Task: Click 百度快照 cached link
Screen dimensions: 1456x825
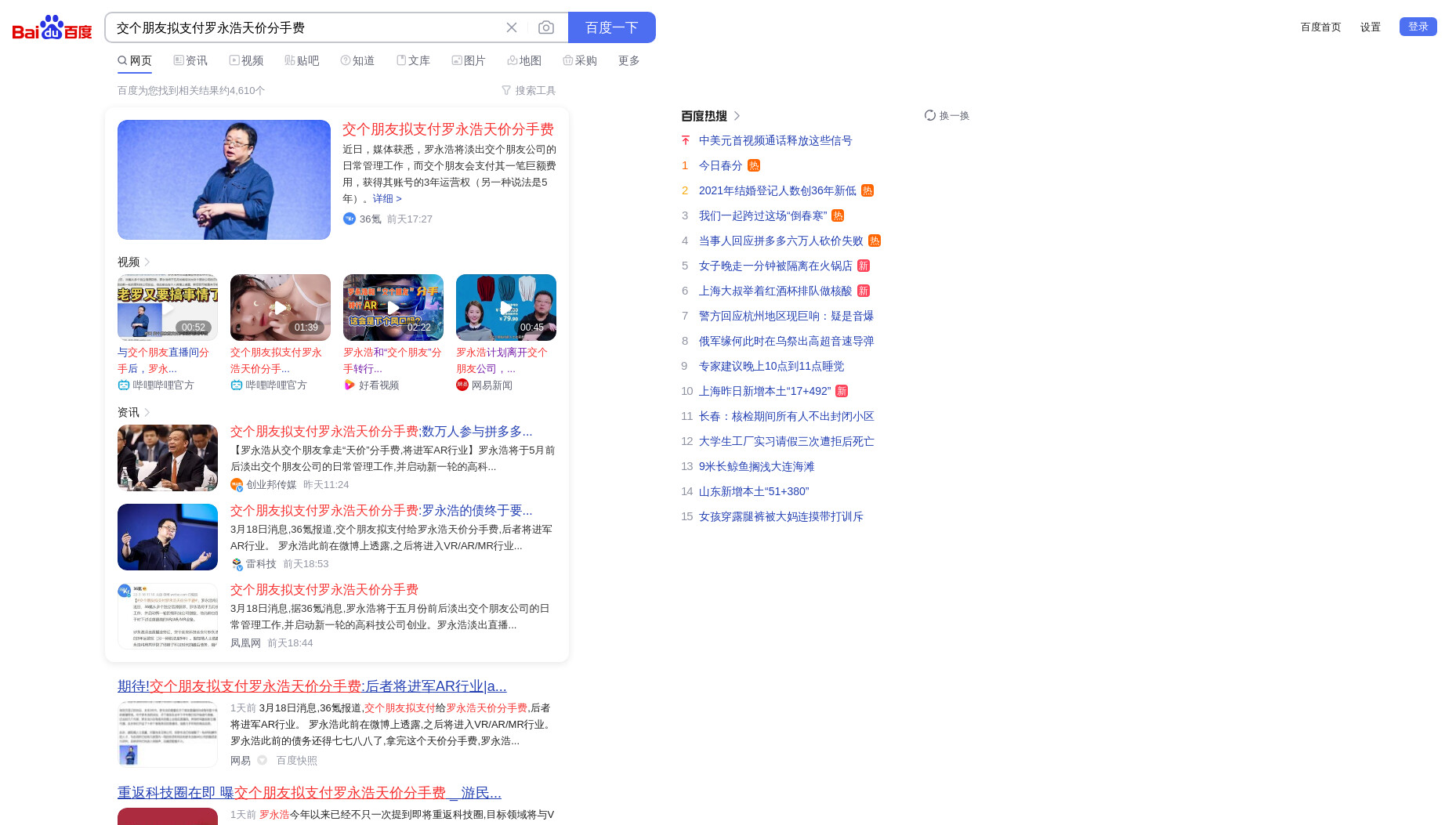Action: [x=296, y=761]
